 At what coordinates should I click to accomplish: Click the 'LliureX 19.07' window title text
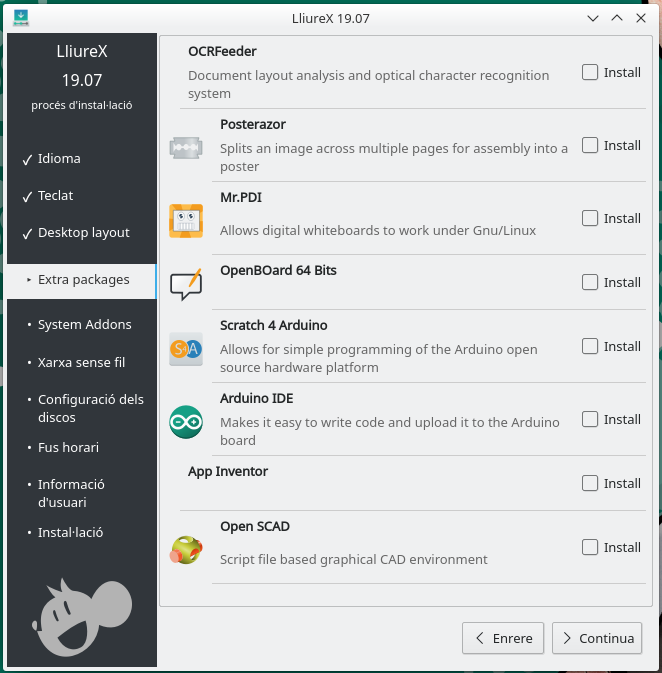coord(331,18)
